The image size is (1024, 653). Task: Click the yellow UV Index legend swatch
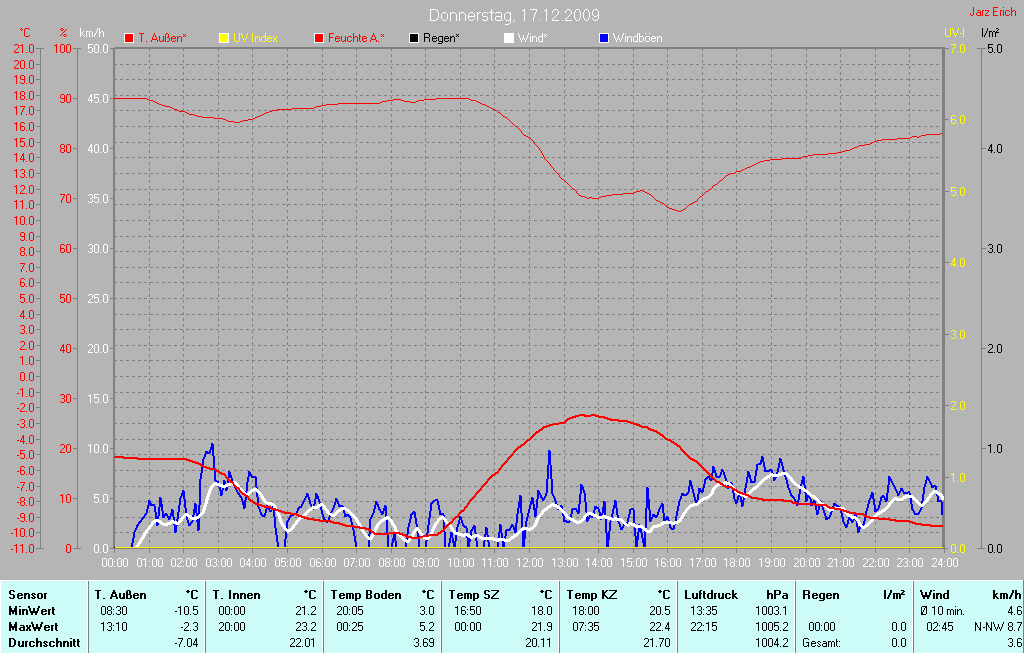pos(224,38)
